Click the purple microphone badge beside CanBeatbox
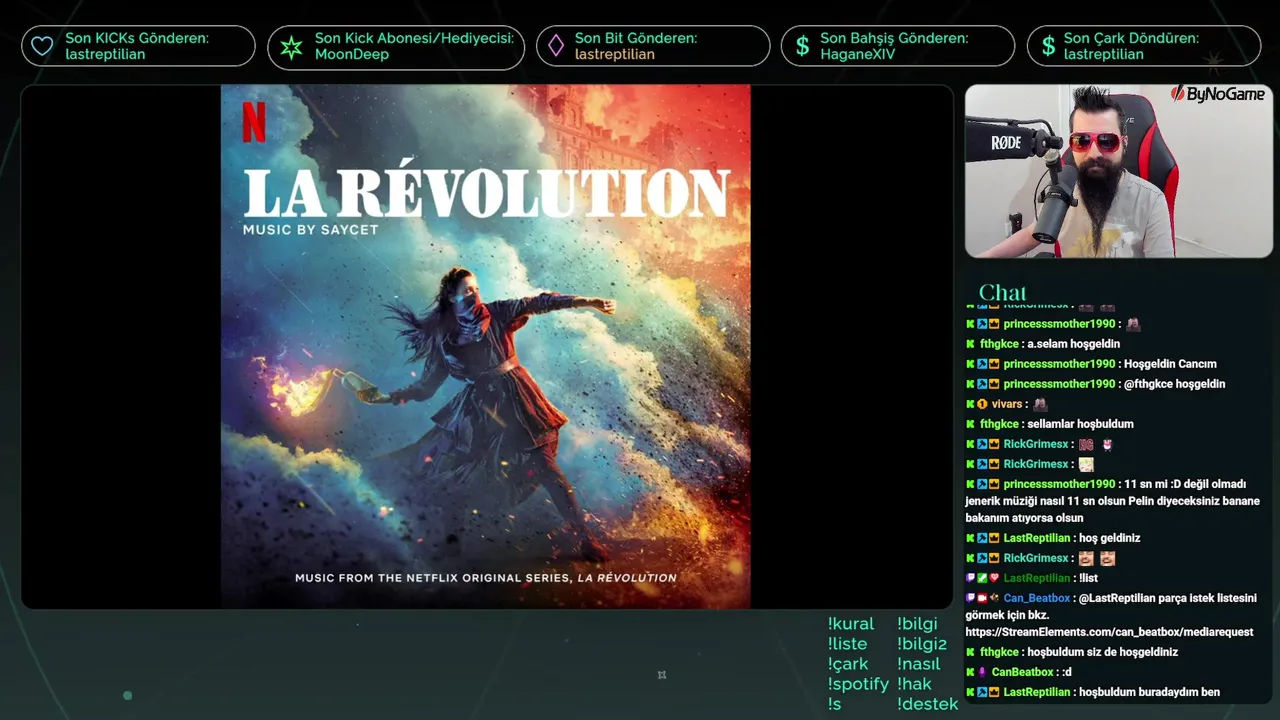This screenshot has width=1280, height=720. (982, 672)
